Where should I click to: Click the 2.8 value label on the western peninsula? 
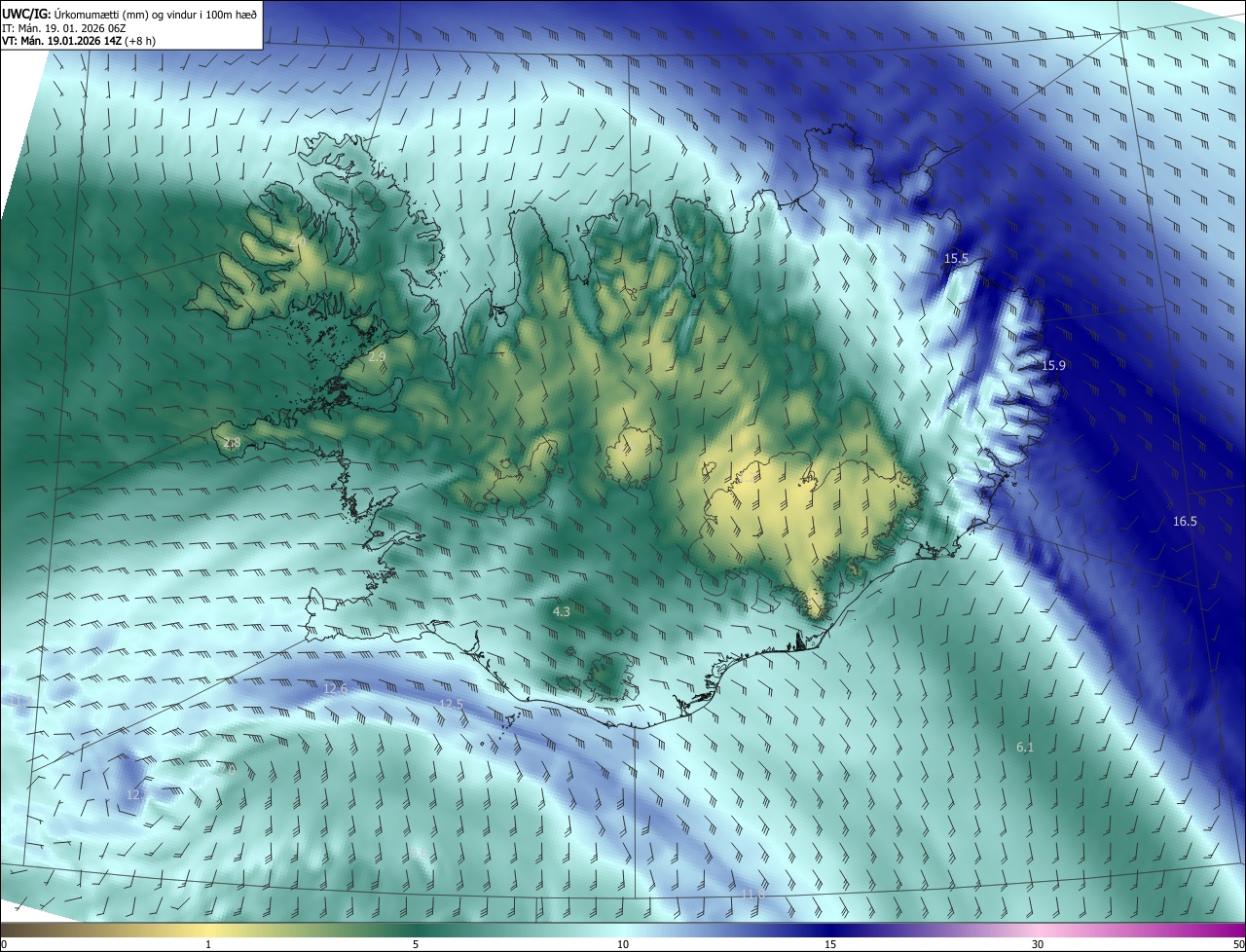pyautogui.click(x=232, y=443)
